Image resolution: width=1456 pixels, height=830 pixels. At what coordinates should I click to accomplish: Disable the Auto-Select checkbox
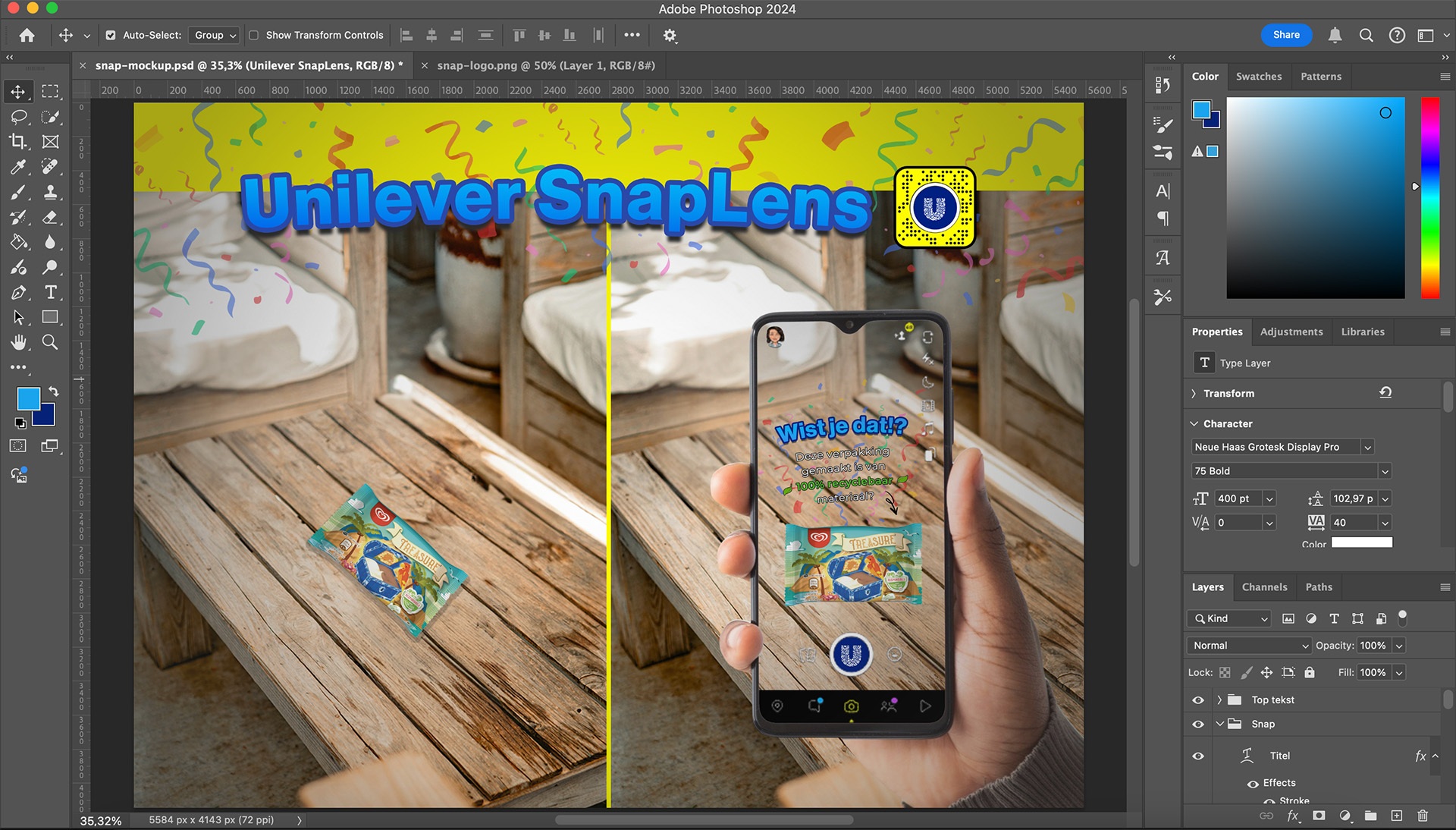(x=111, y=35)
